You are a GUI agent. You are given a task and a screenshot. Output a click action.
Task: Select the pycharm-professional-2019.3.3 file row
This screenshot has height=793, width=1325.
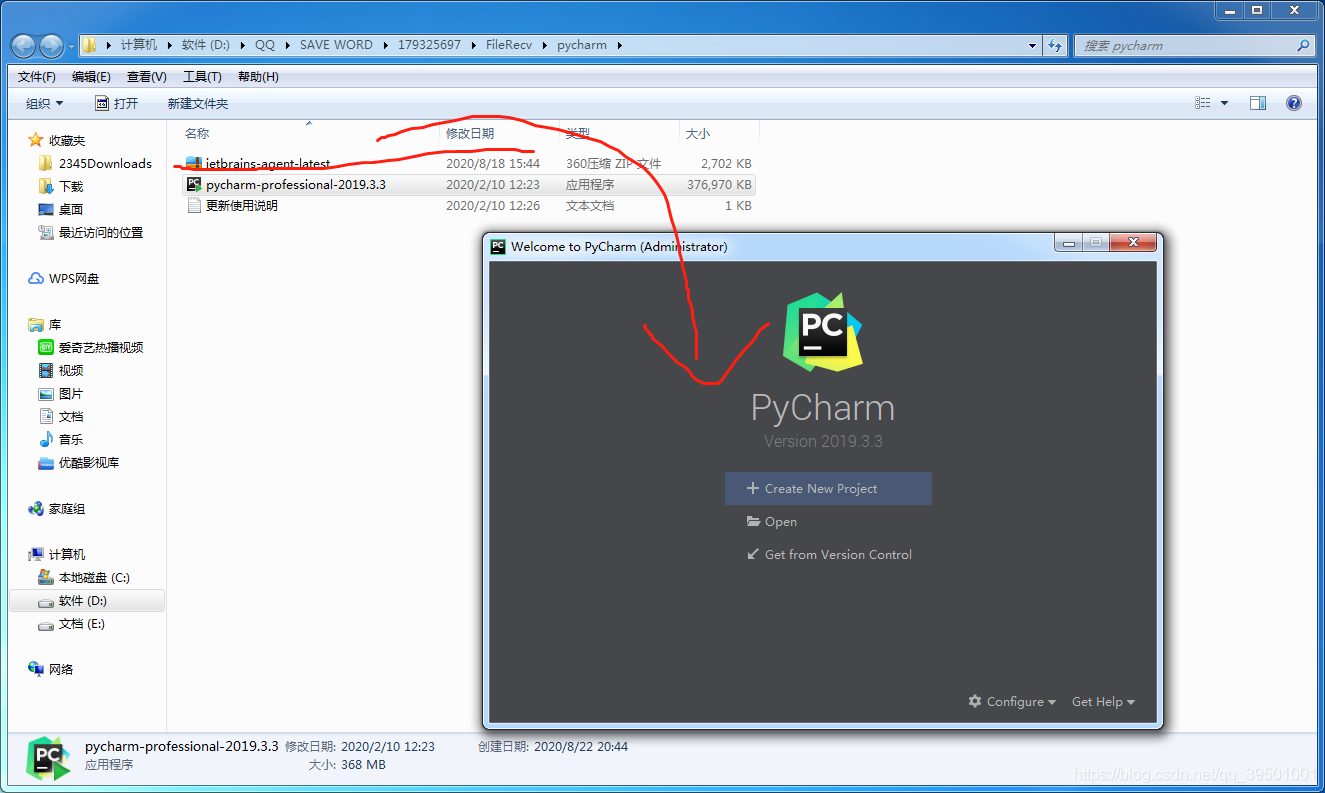coord(469,184)
